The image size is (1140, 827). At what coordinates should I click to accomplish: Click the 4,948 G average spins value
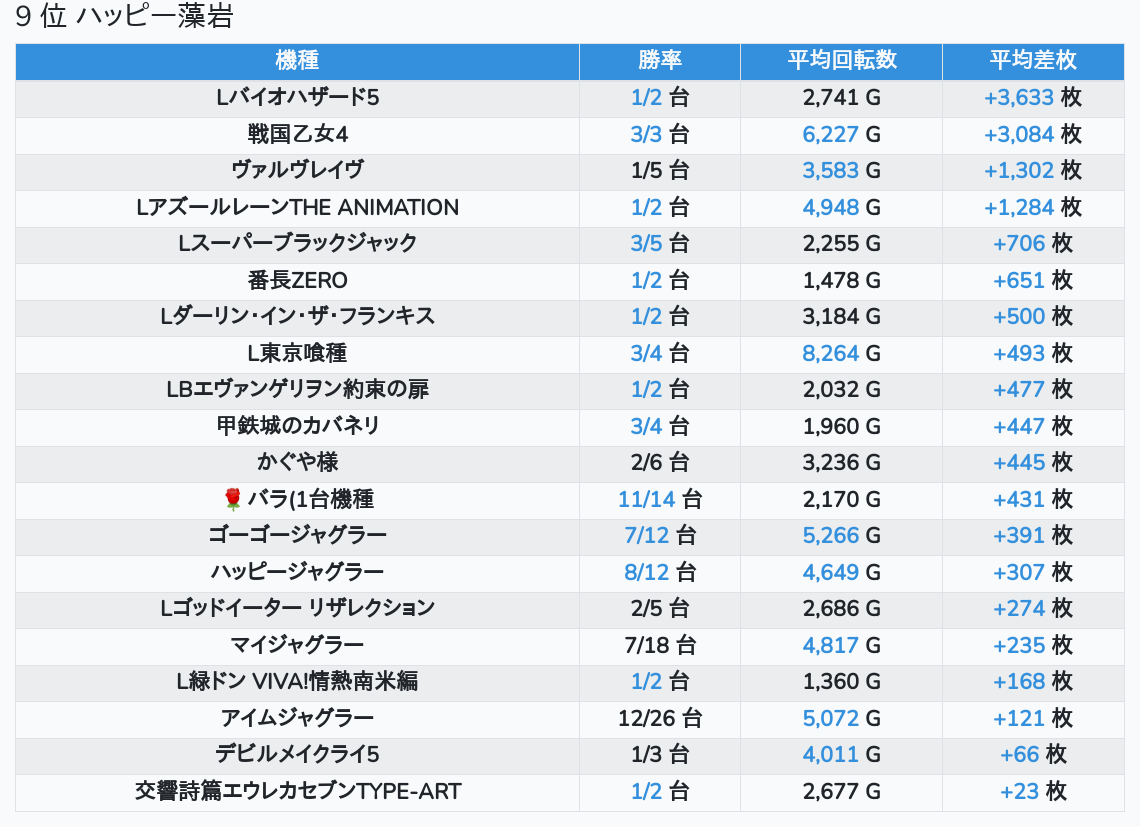click(842, 207)
